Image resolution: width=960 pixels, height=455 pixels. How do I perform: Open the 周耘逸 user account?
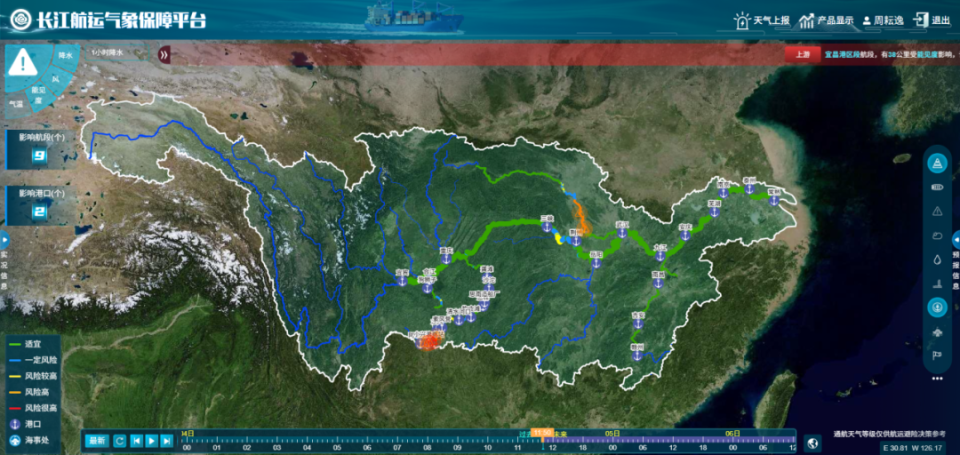click(x=883, y=20)
